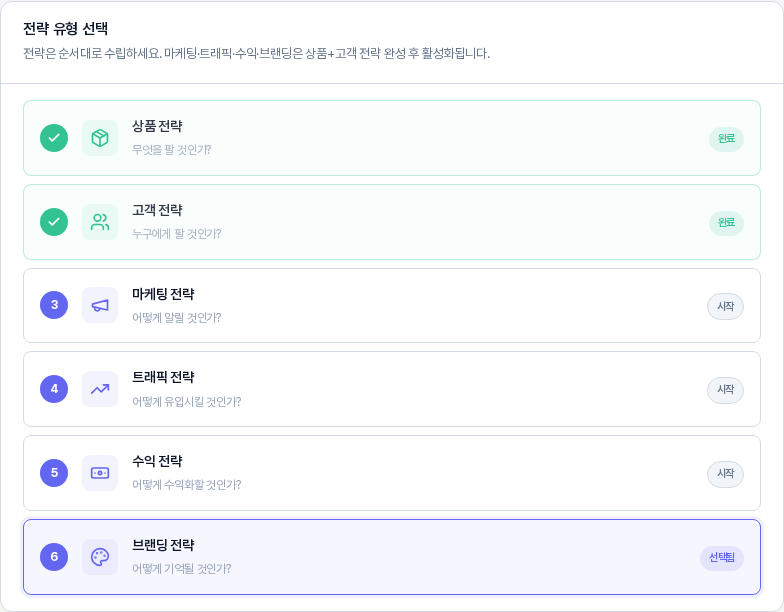
Task: Click the people icon for 고객 전략
Action: pyautogui.click(x=100, y=222)
